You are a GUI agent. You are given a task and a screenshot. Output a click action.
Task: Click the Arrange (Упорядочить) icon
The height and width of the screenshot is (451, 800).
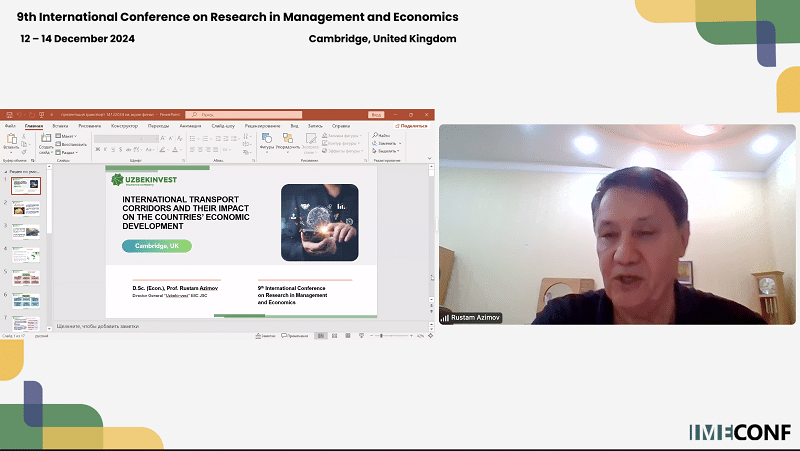coord(288,139)
